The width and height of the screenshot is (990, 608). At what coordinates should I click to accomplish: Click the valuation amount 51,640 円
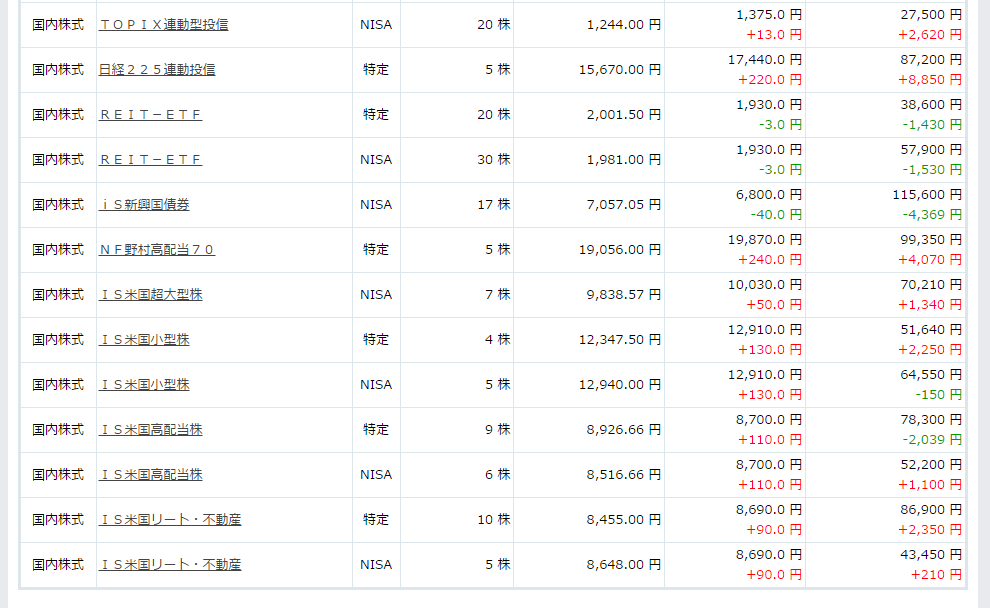pos(931,330)
